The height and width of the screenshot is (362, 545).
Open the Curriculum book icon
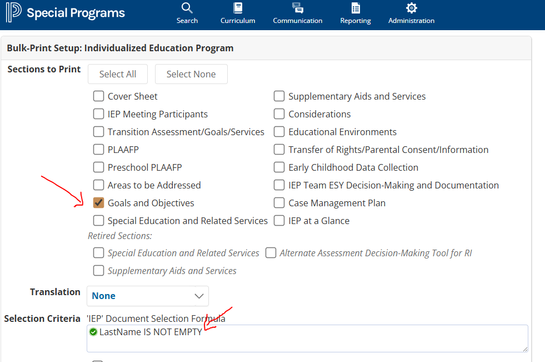pos(238,8)
